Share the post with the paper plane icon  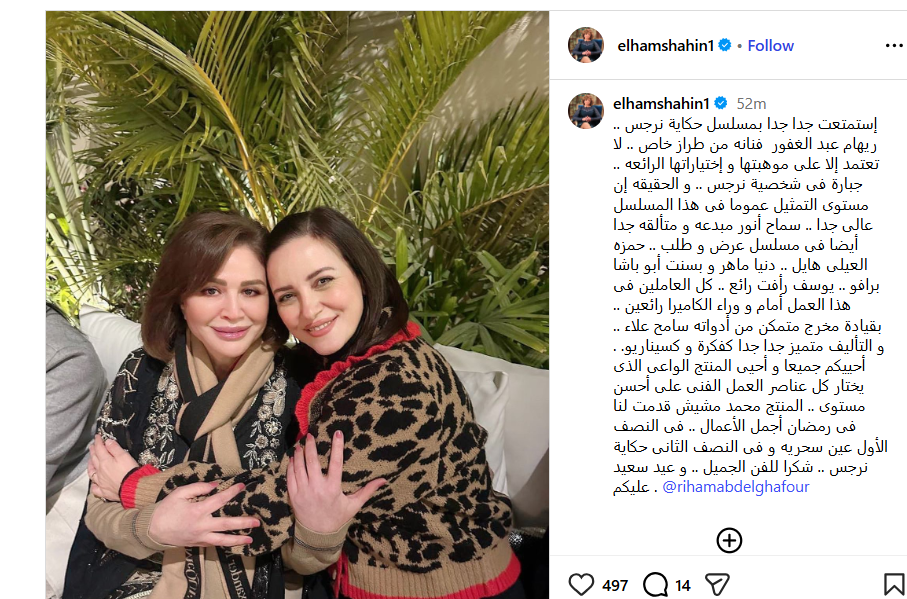(717, 585)
